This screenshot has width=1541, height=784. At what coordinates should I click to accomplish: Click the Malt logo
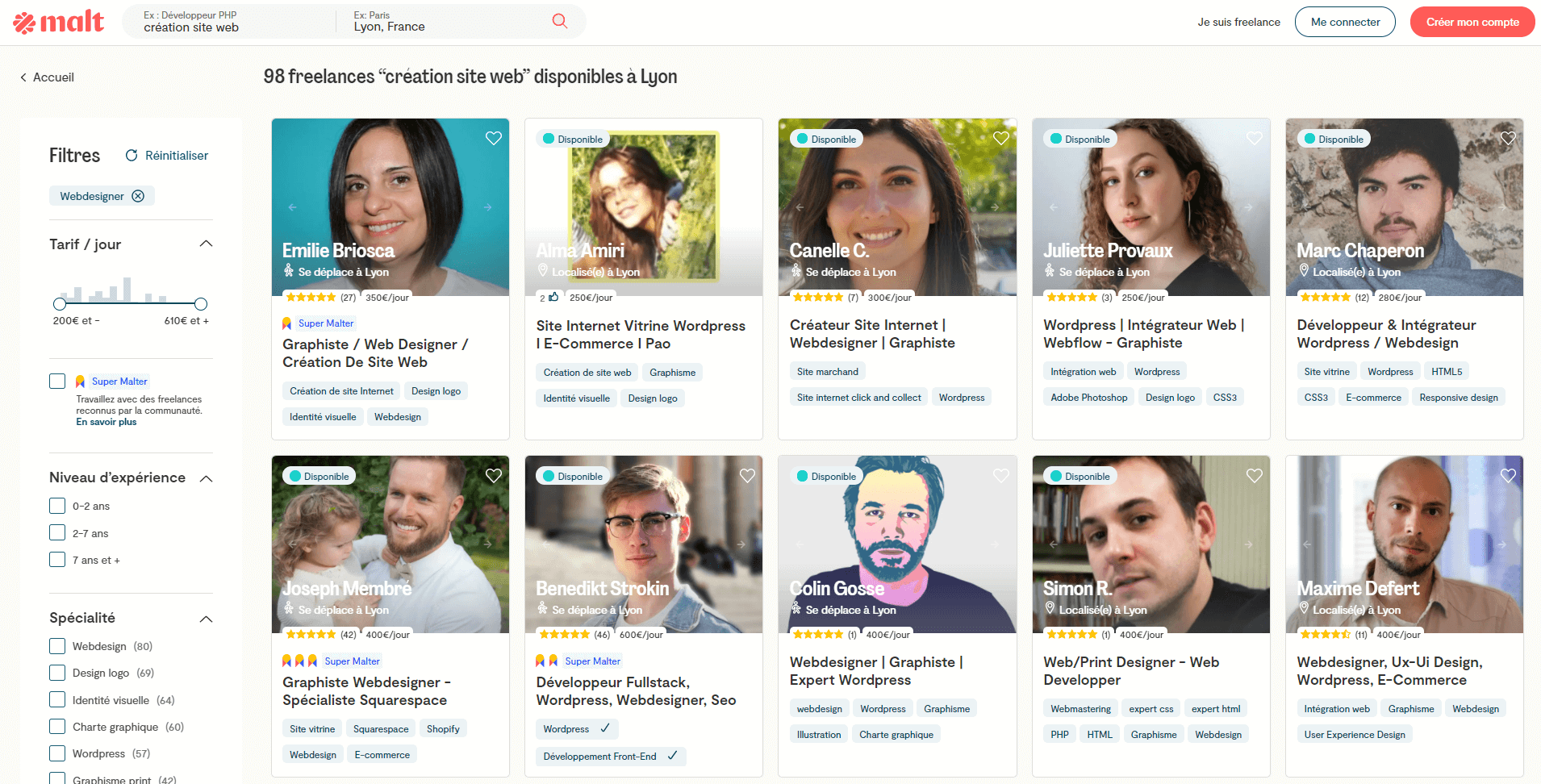point(59,22)
